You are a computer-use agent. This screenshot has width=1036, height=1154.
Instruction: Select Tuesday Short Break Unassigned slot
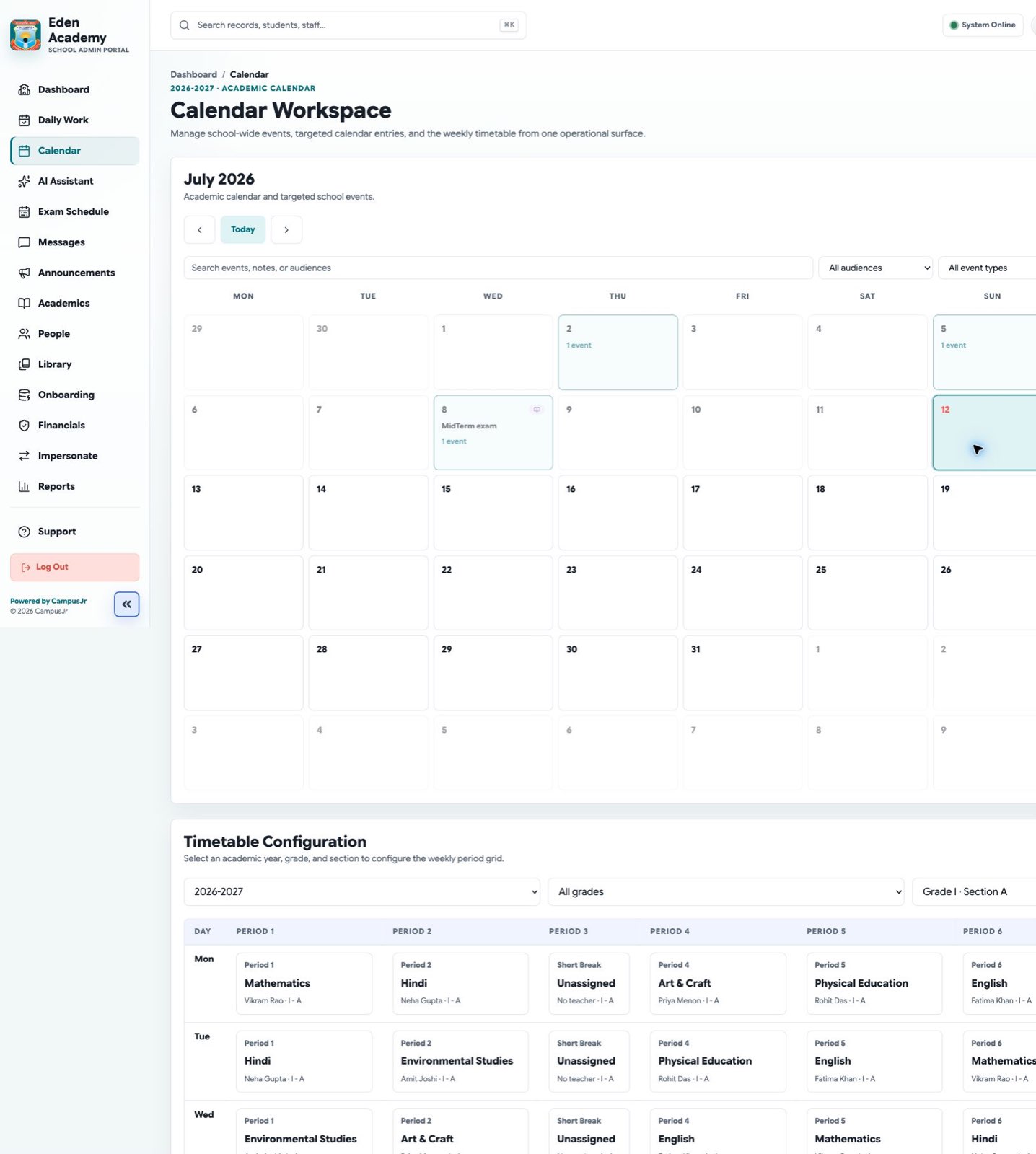pyautogui.click(x=589, y=1062)
